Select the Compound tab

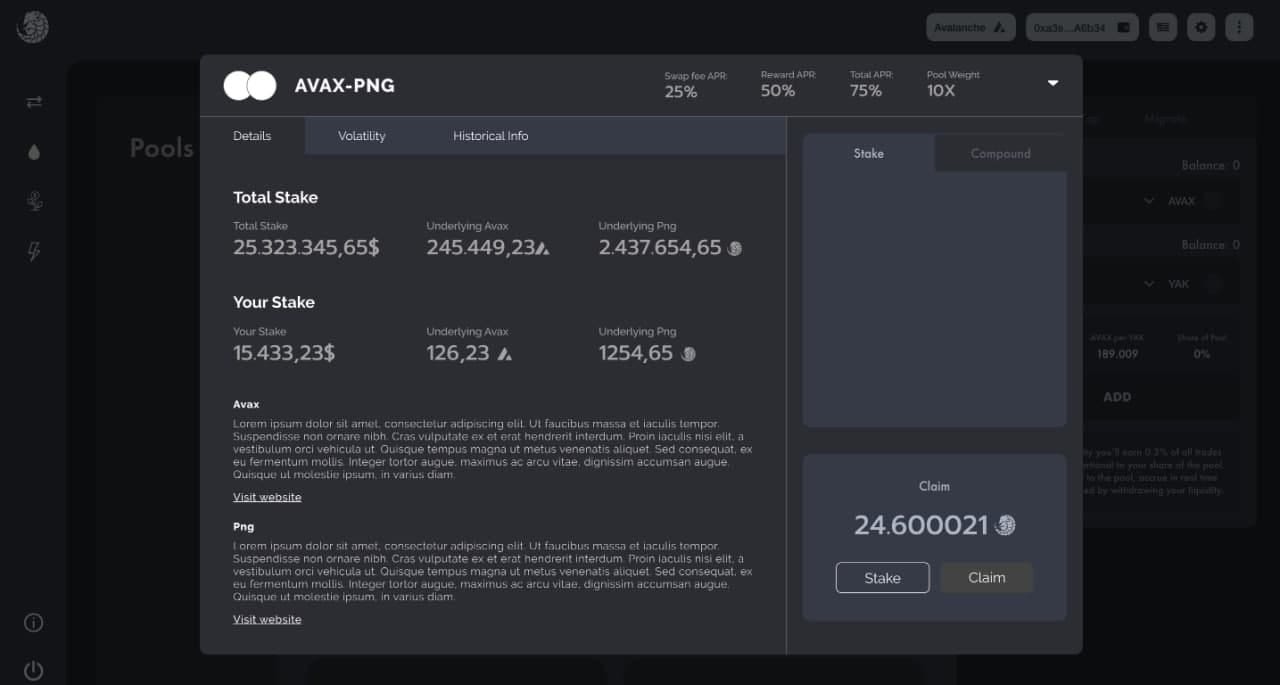tap(1000, 153)
